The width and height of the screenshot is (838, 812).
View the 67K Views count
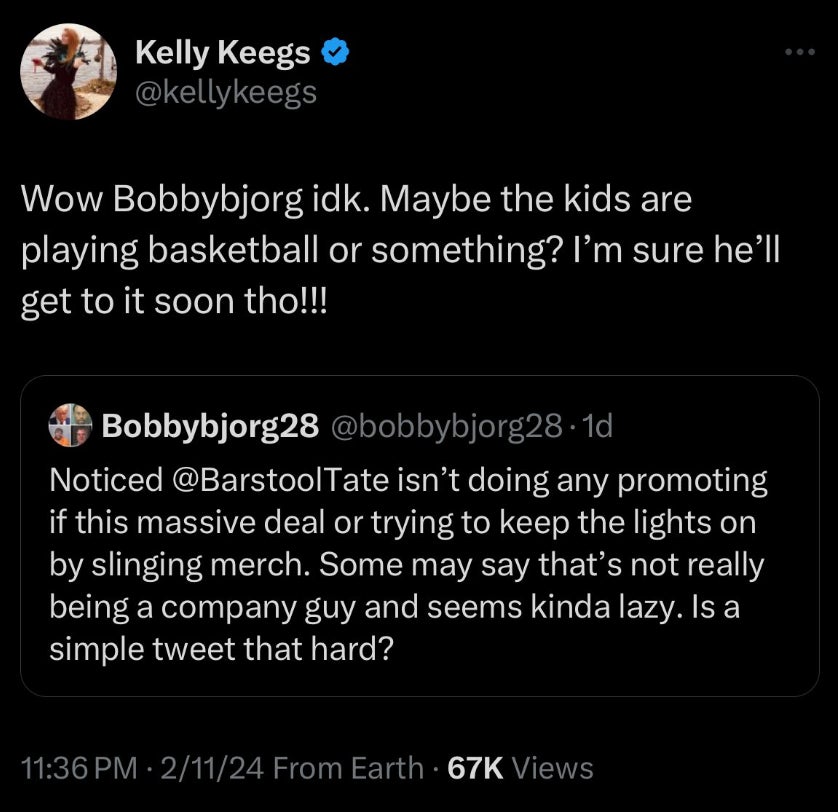[520, 768]
